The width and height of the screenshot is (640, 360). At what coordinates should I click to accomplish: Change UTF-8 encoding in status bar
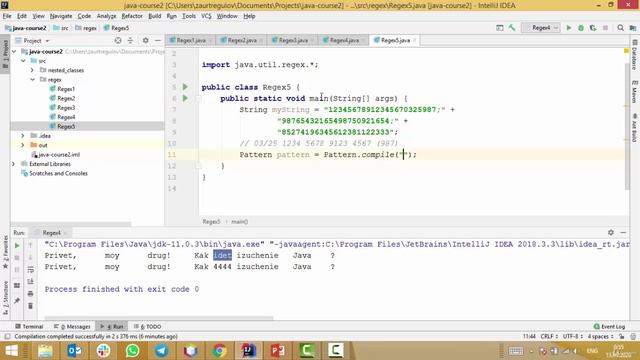click(573, 336)
